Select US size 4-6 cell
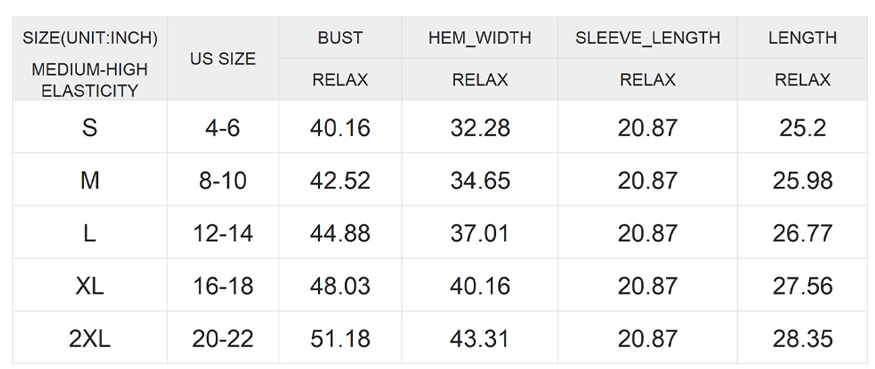The image size is (875, 369). pyautogui.click(x=223, y=128)
